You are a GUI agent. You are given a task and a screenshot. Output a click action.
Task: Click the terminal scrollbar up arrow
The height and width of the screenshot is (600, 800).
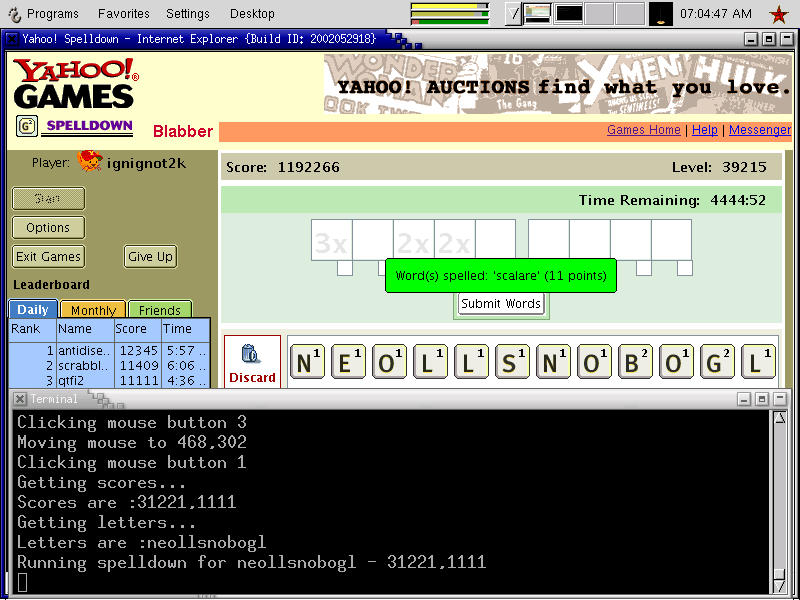pyautogui.click(x=780, y=419)
